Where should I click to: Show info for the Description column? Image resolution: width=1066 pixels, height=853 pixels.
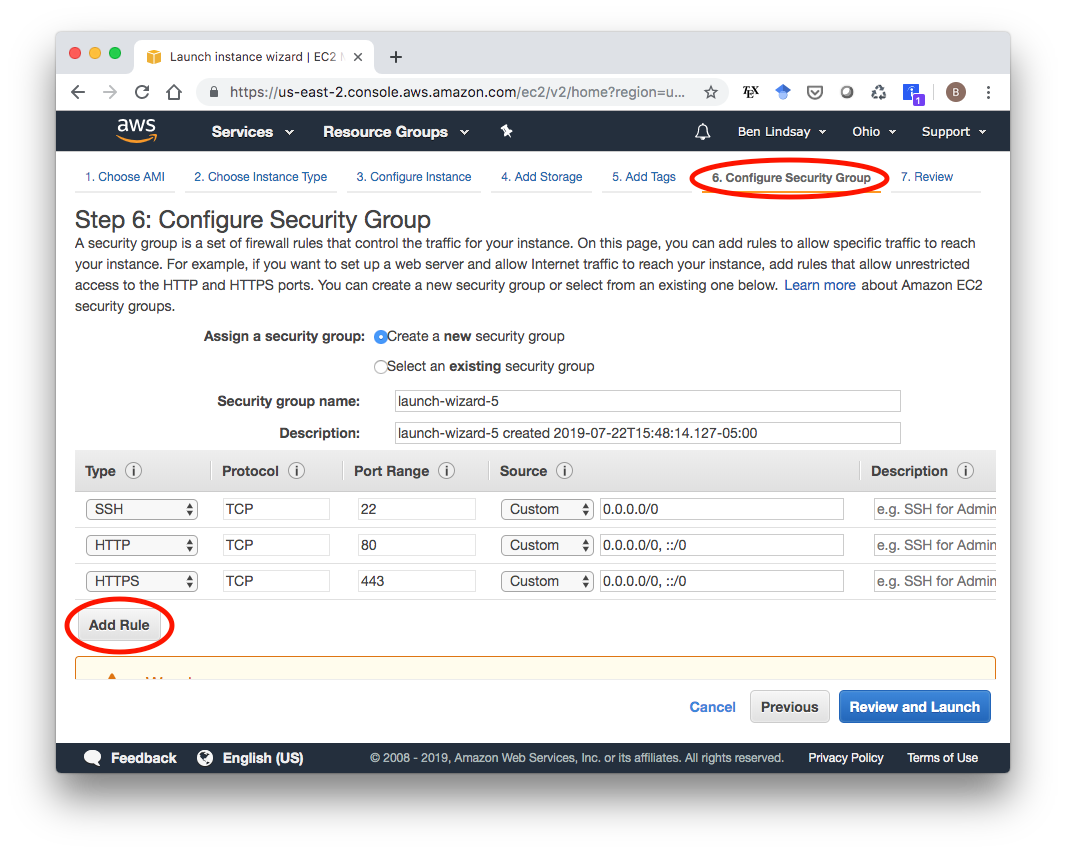coord(965,470)
